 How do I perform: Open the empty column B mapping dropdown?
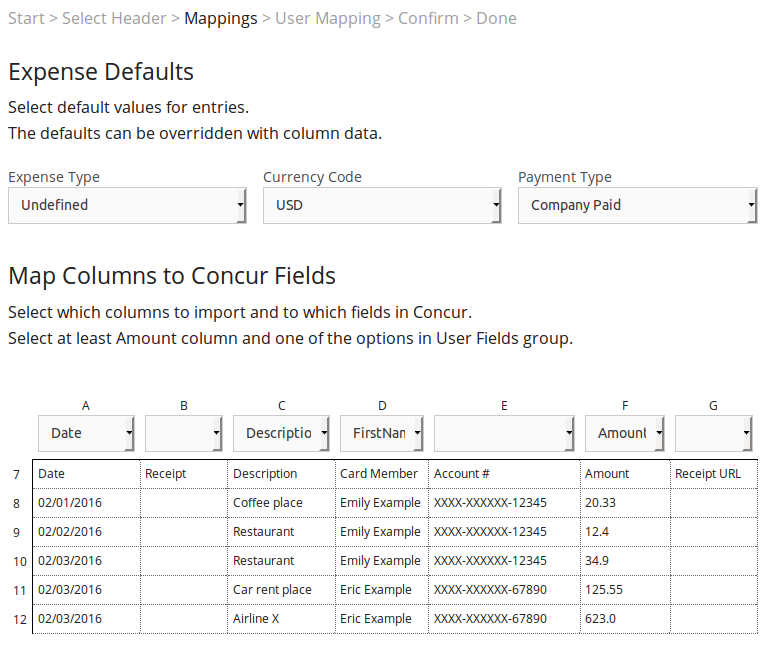[184, 434]
